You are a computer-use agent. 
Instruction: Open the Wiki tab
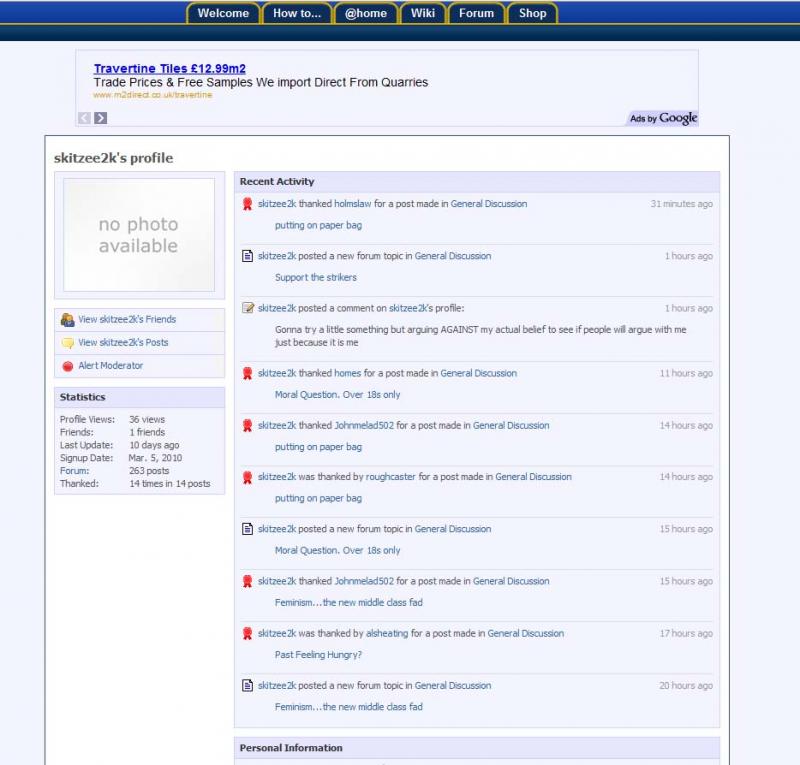point(422,13)
